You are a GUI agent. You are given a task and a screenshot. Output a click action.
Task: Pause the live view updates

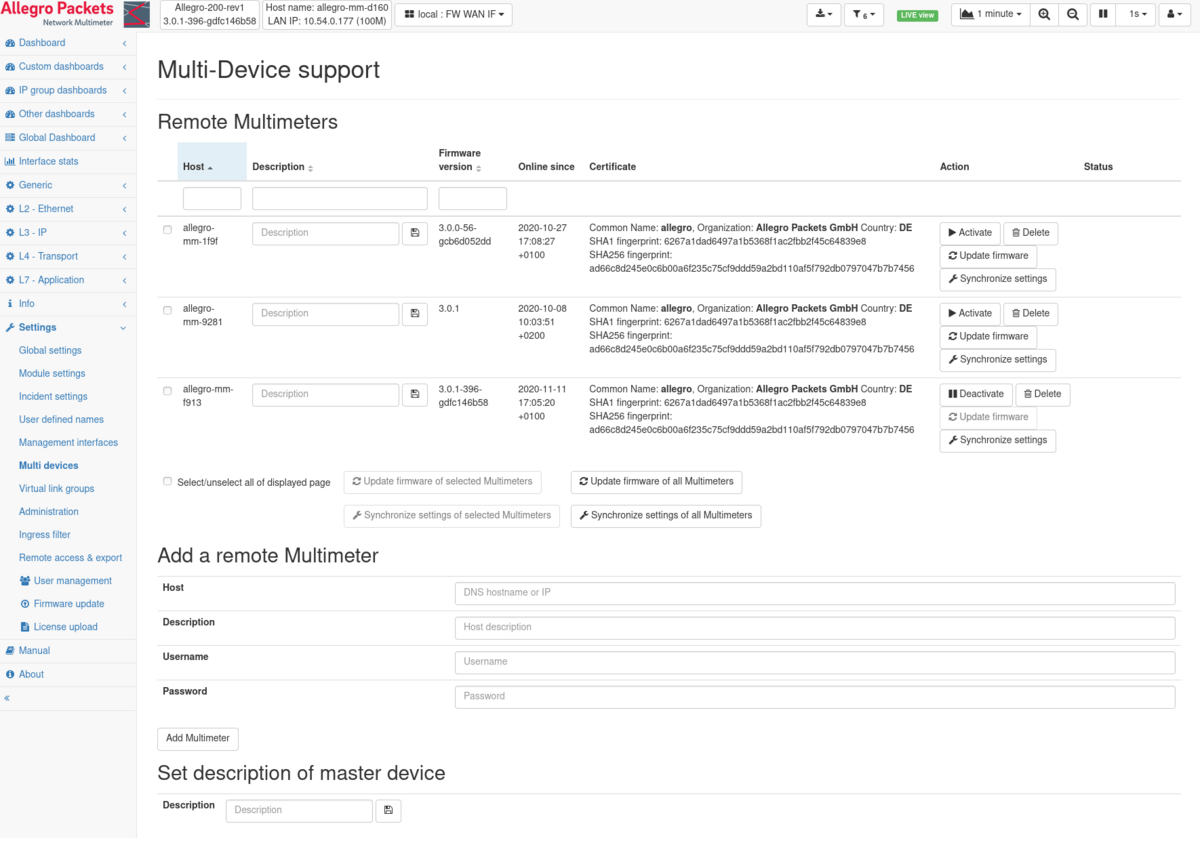pos(1103,14)
